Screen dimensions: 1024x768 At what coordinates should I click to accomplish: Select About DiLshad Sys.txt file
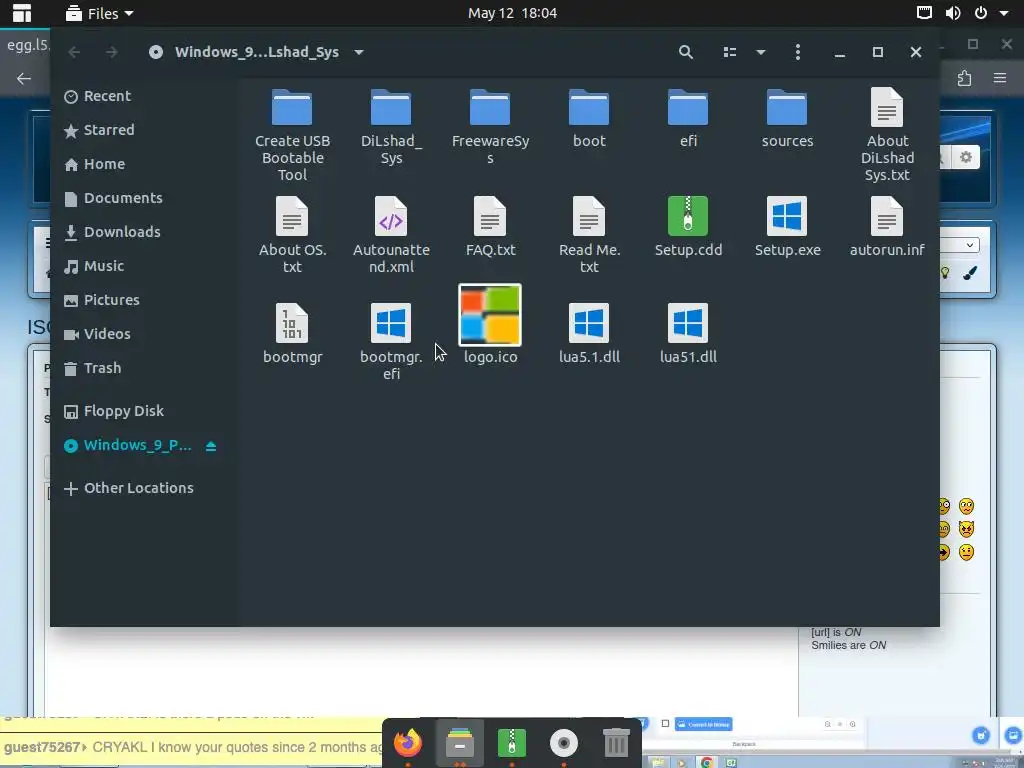pyautogui.click(x=886, y=135)
